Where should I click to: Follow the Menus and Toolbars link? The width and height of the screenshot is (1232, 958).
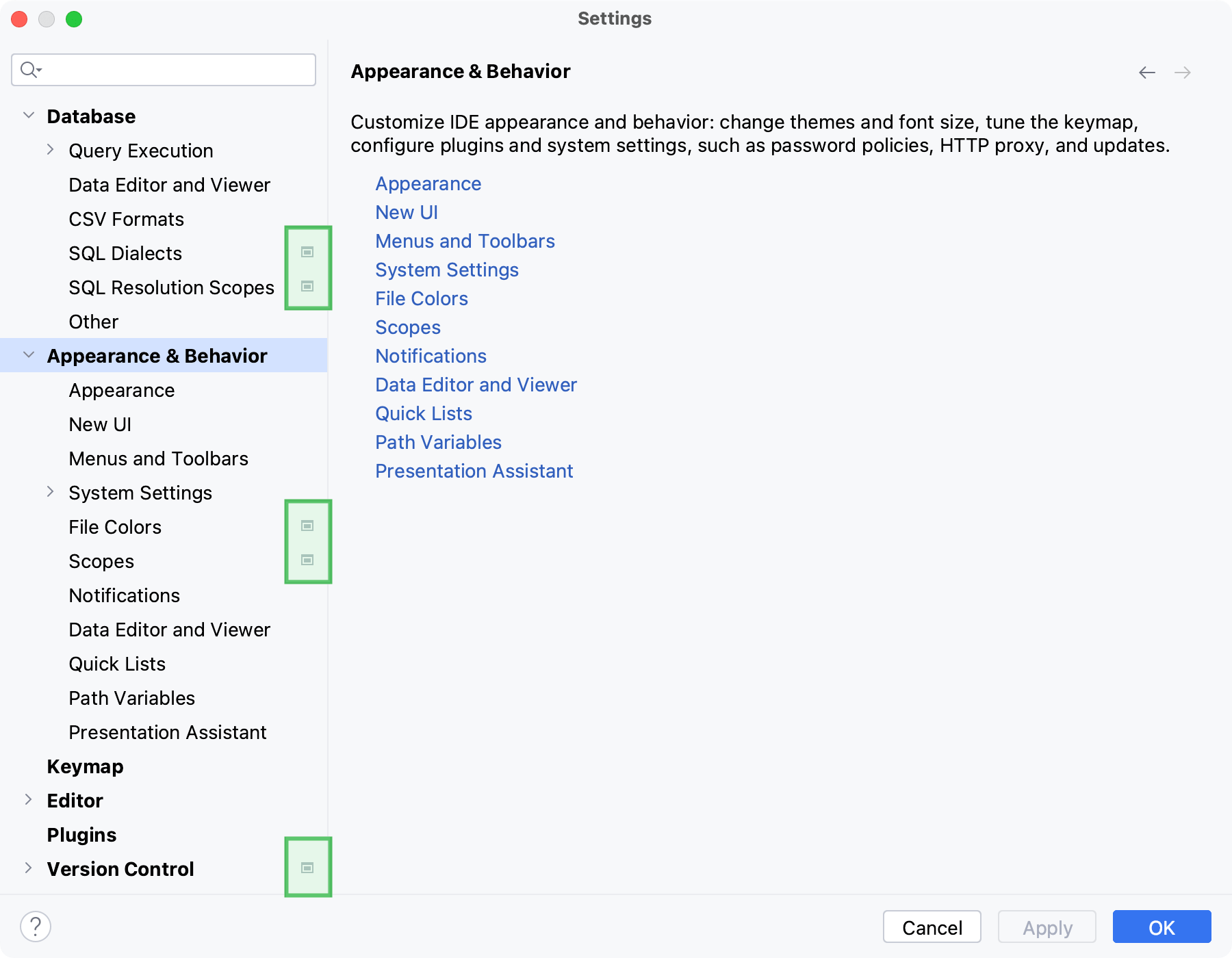(465, 241)
